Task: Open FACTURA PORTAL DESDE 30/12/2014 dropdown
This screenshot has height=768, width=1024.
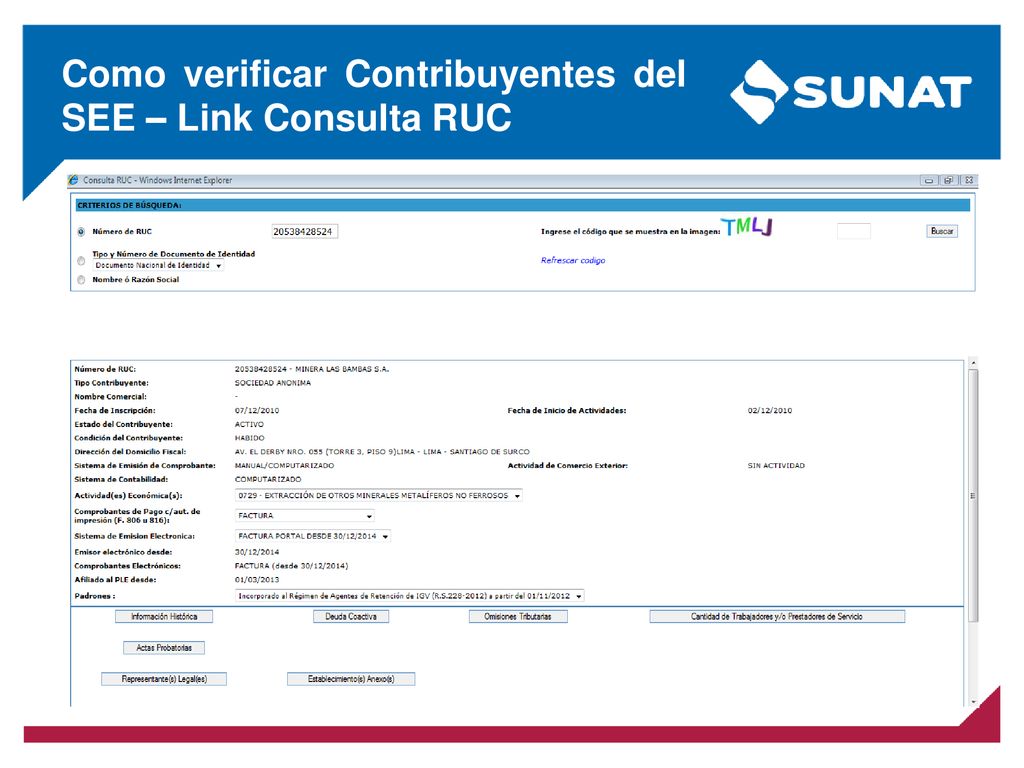Action: 313,536
